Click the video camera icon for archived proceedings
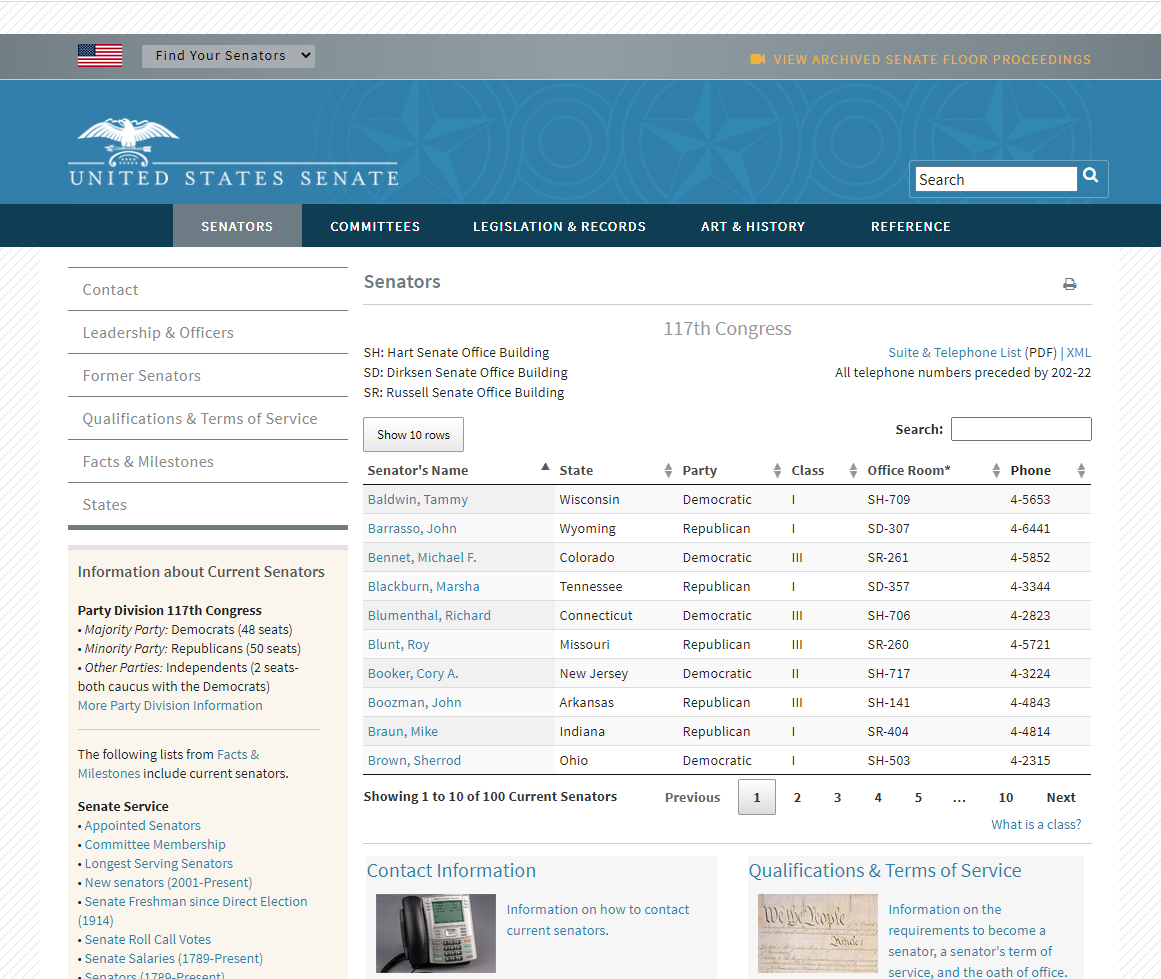The height and width of the screenshot is (979, 1161). pyautogui.click(x=757, y=59)
